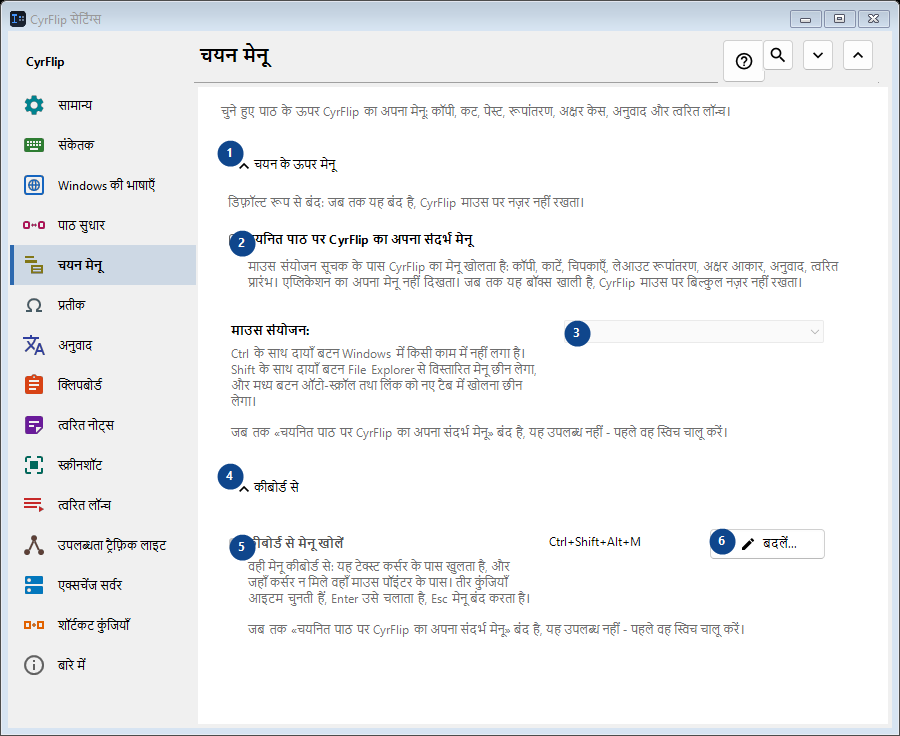Collapse the कीबोर्ड से section
Image resolution: width=900 pixels, height=736 pixels.
(x=244, y=489)
